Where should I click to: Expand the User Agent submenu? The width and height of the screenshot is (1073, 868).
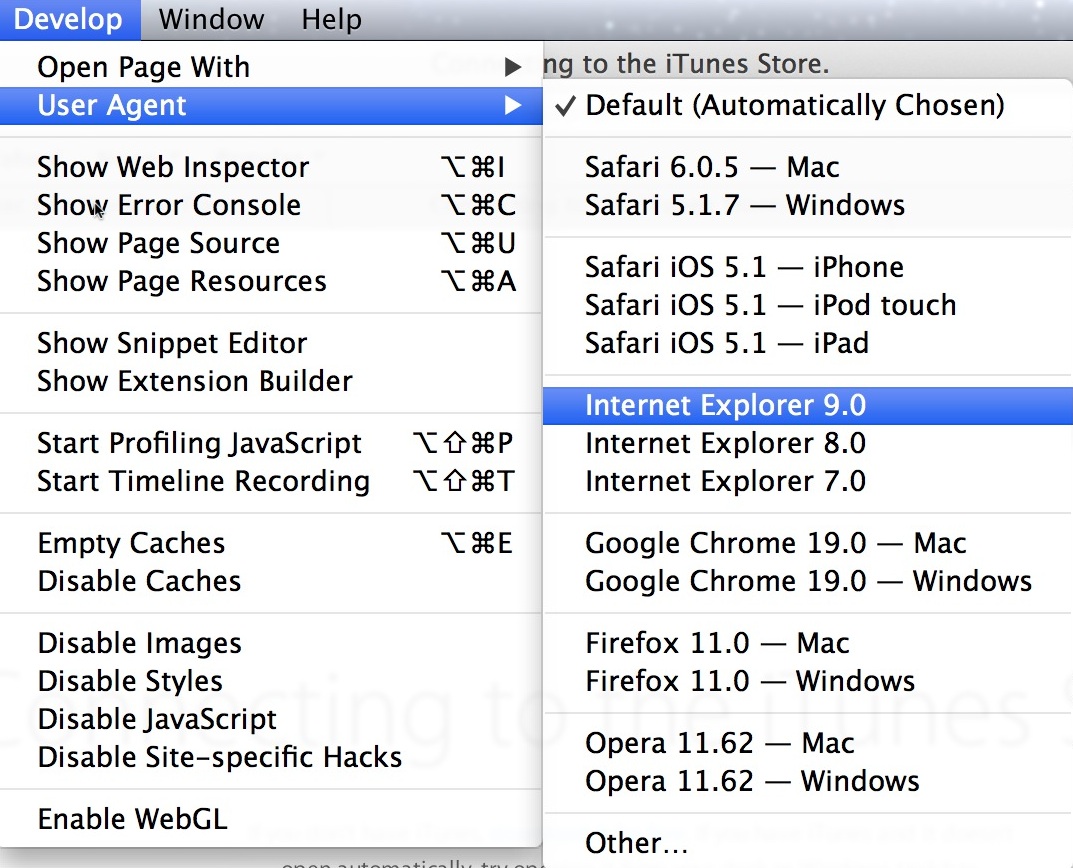(111, 105)
